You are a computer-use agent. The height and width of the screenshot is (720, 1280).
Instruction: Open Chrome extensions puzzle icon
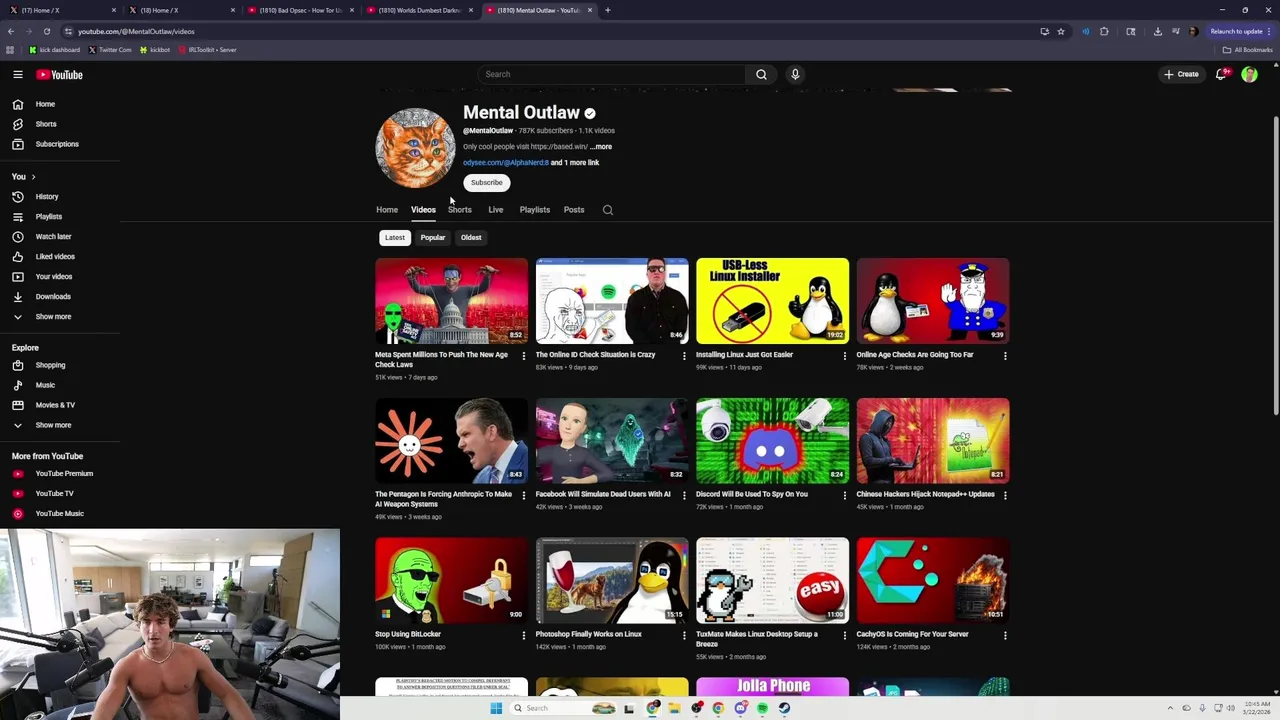(1104, 31)
